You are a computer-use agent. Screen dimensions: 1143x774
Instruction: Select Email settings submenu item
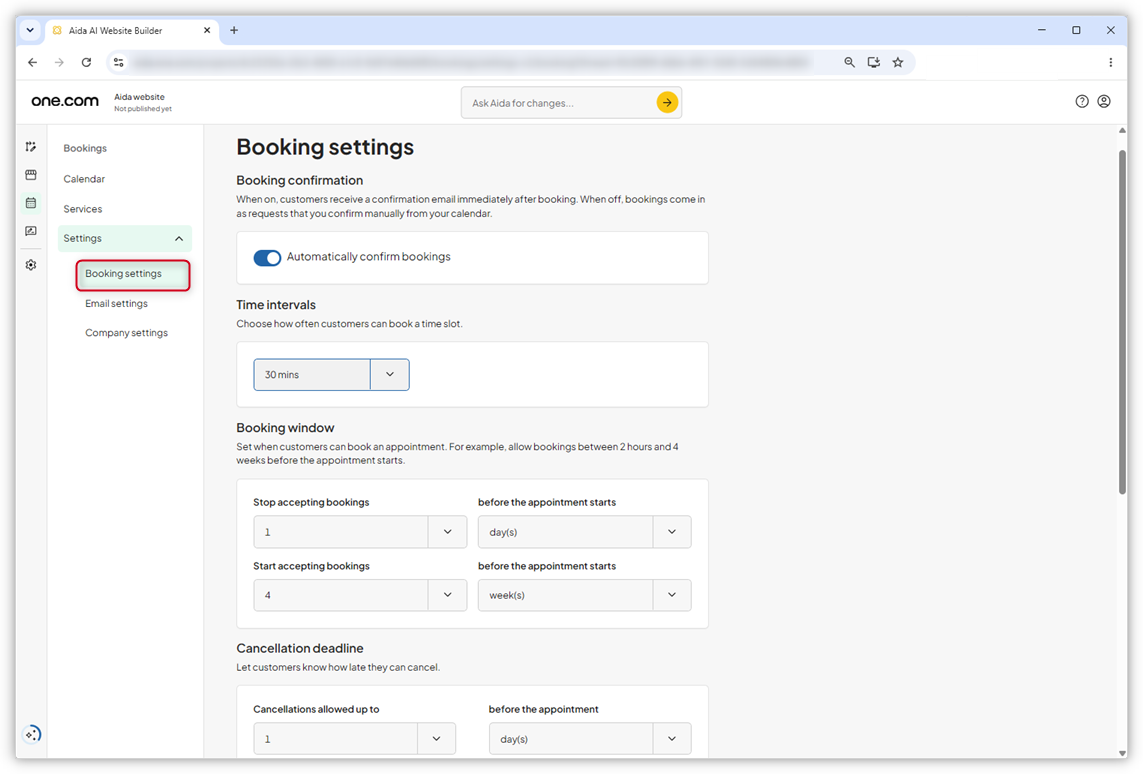coord(117,304)
